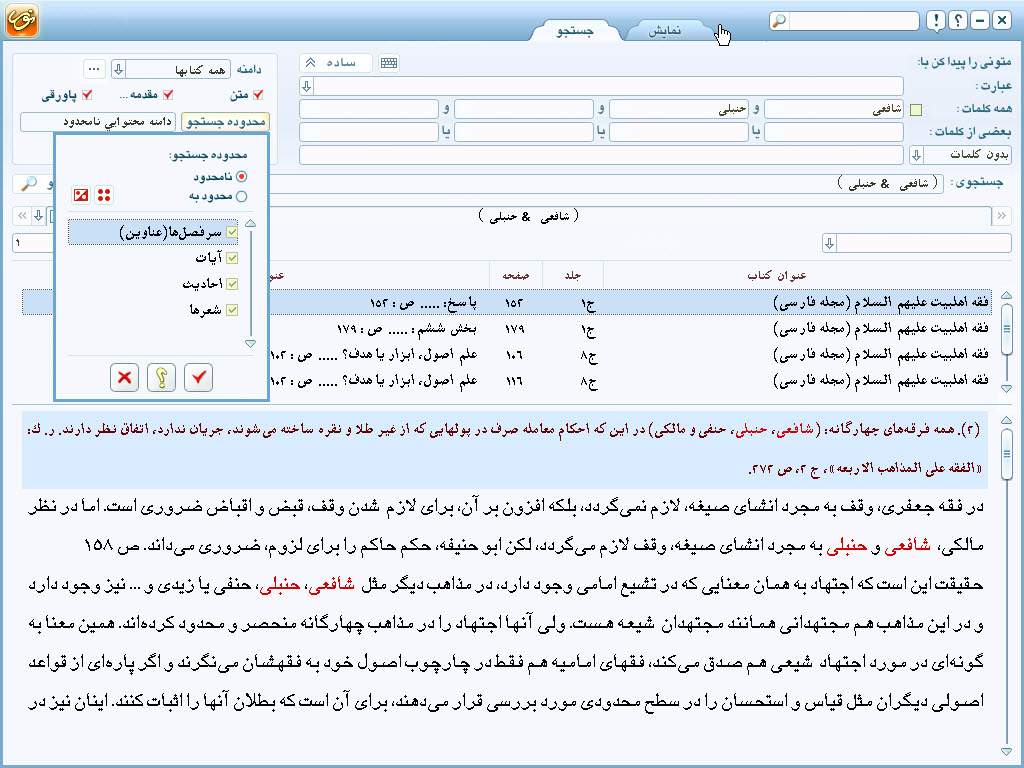Toggle the شعرها checkbox
Image resolution: width=1024 pixels, height=768 pixels.
coord(232,310)
